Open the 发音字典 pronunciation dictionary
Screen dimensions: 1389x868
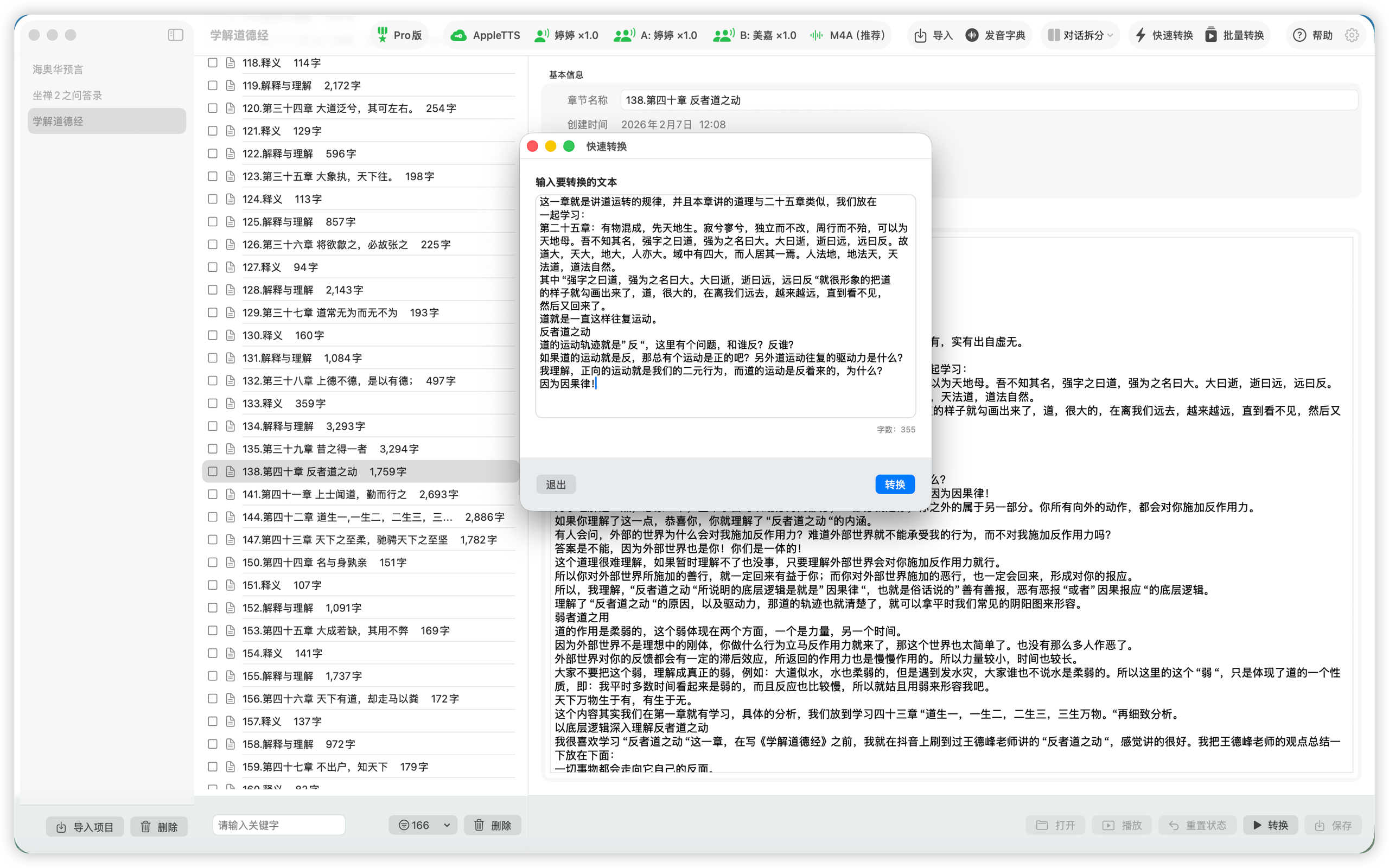995,35
